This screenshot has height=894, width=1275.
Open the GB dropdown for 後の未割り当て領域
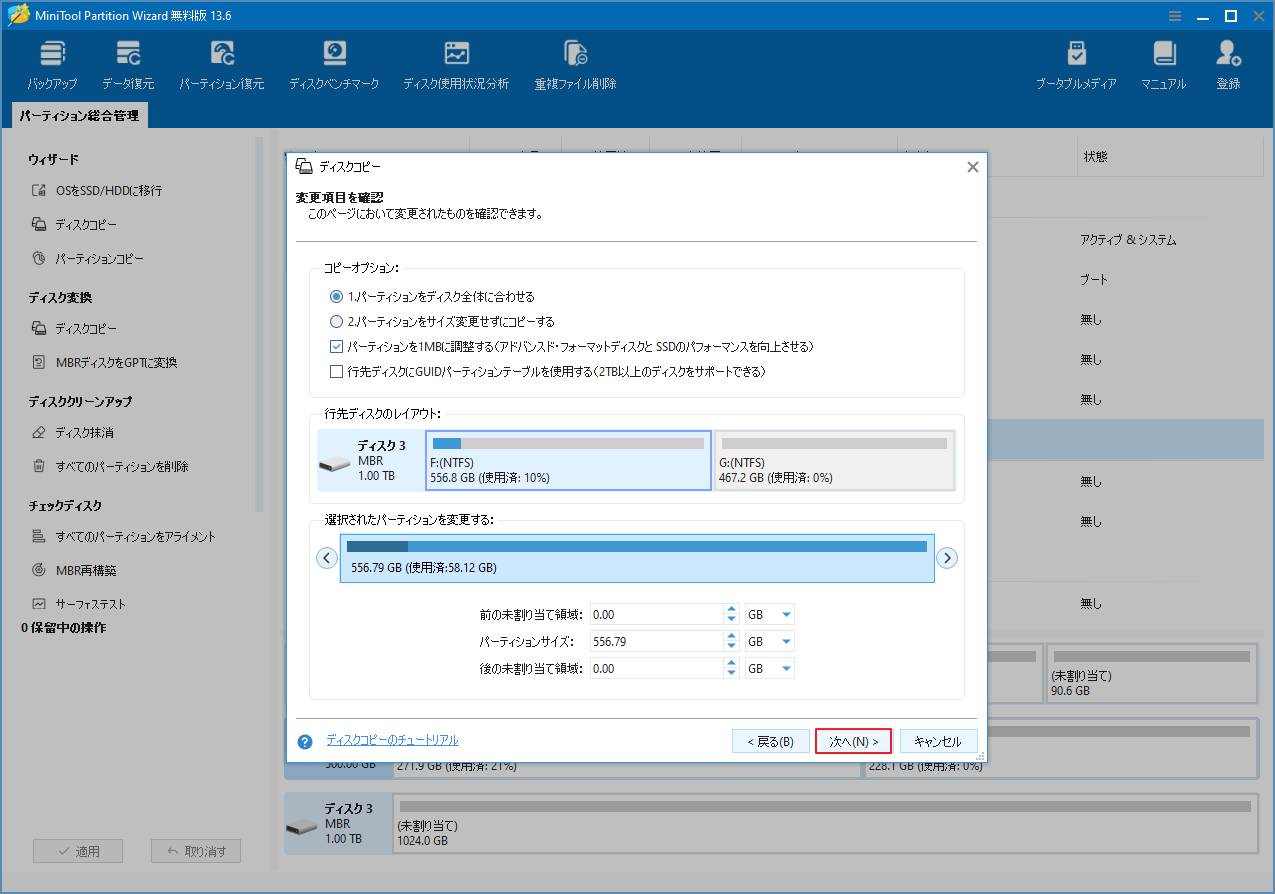[x=769, y=667]
